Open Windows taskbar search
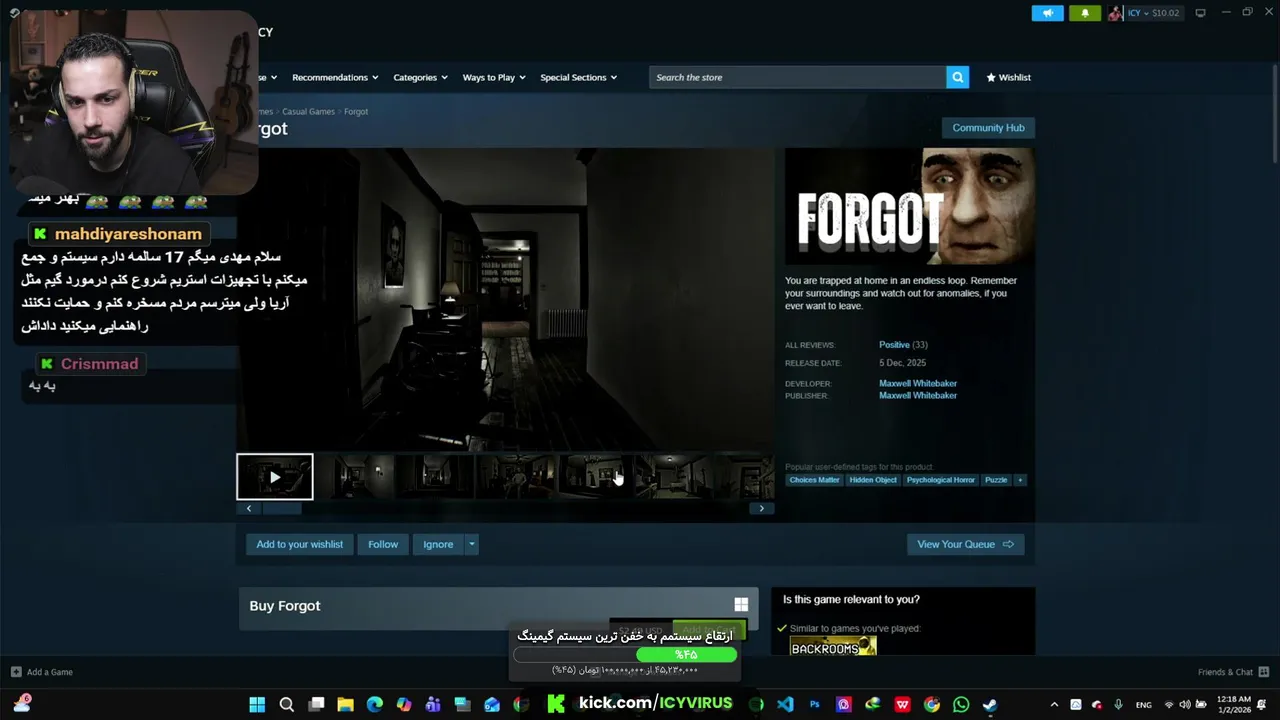The image size is (1280, 720). click(287, 704)
